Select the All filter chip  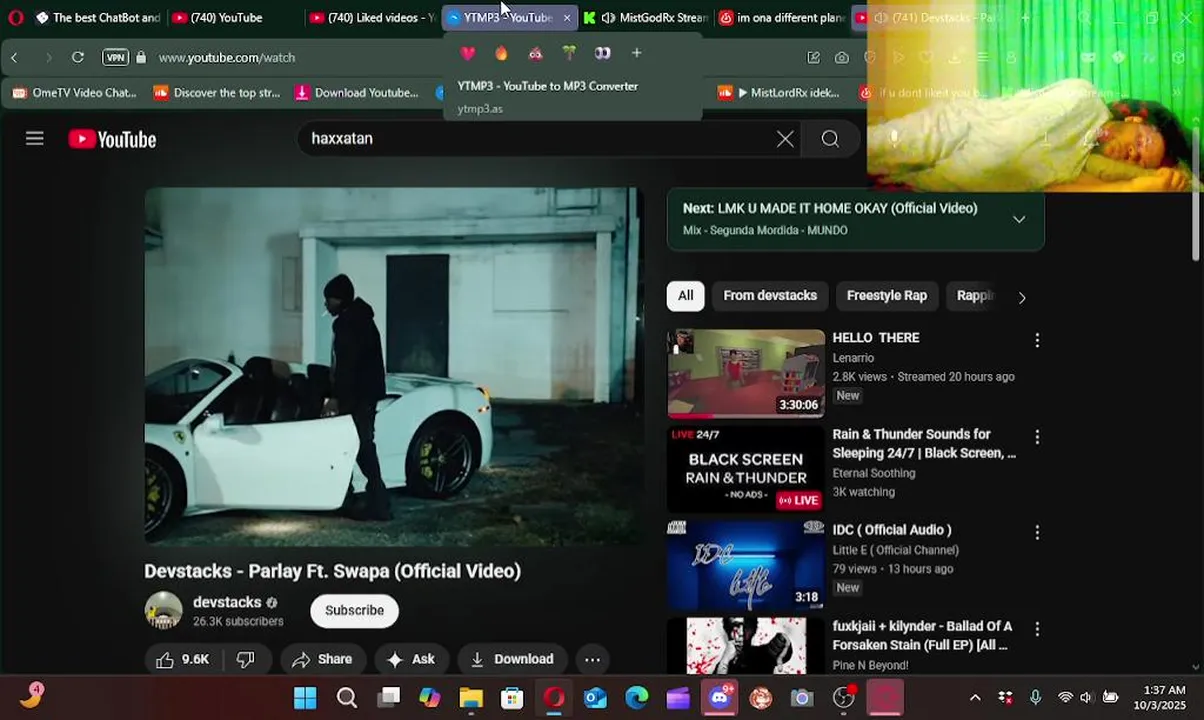685,296
